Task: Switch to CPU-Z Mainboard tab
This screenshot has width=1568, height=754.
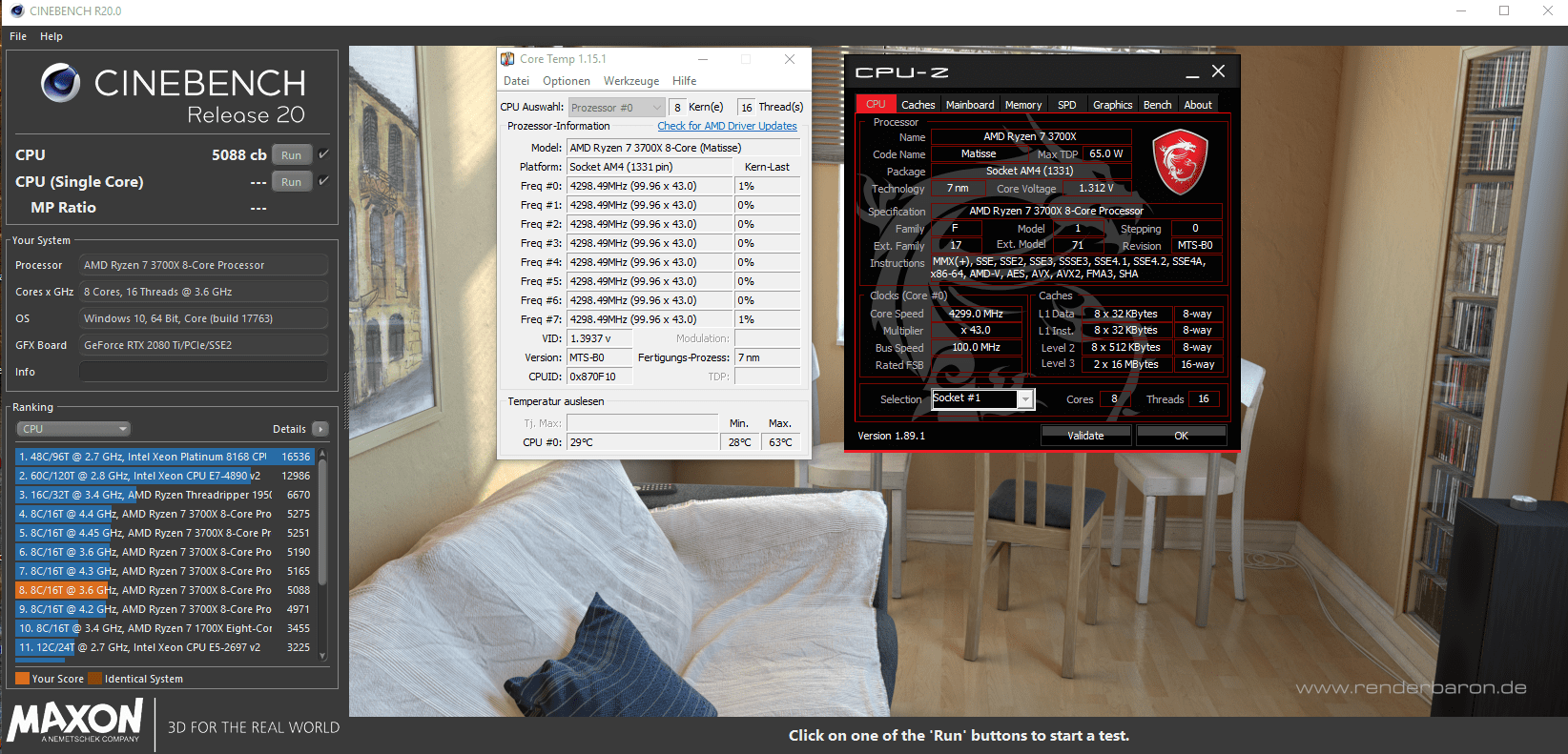Action: (x=970, y=105)
